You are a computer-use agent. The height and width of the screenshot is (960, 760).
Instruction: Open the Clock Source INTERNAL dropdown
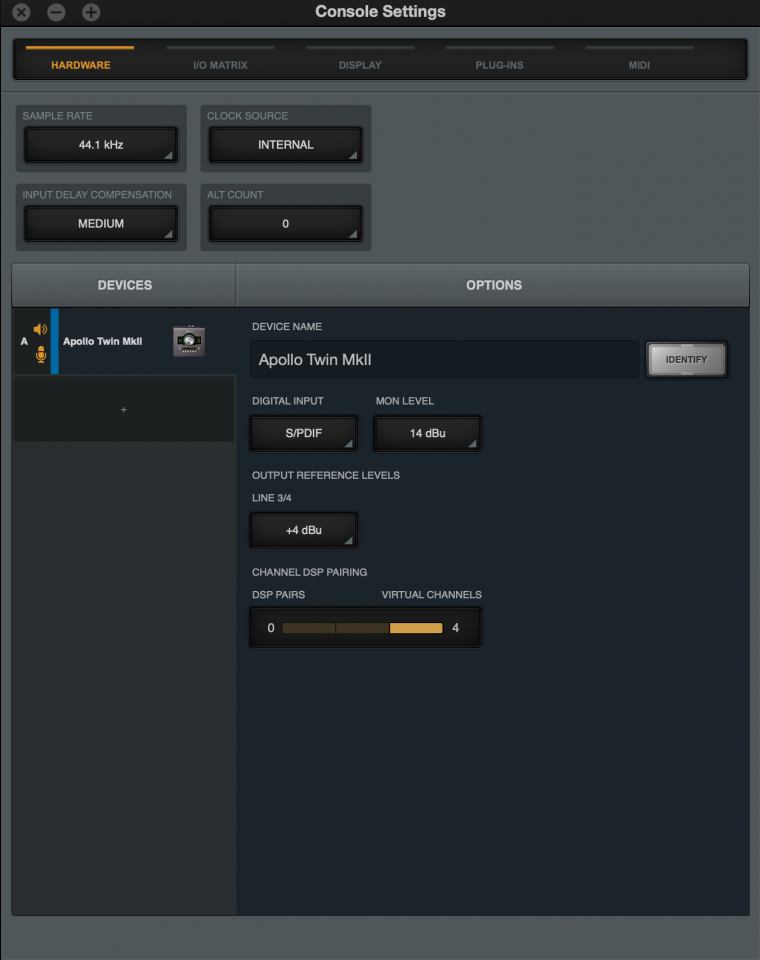(285, 145)
